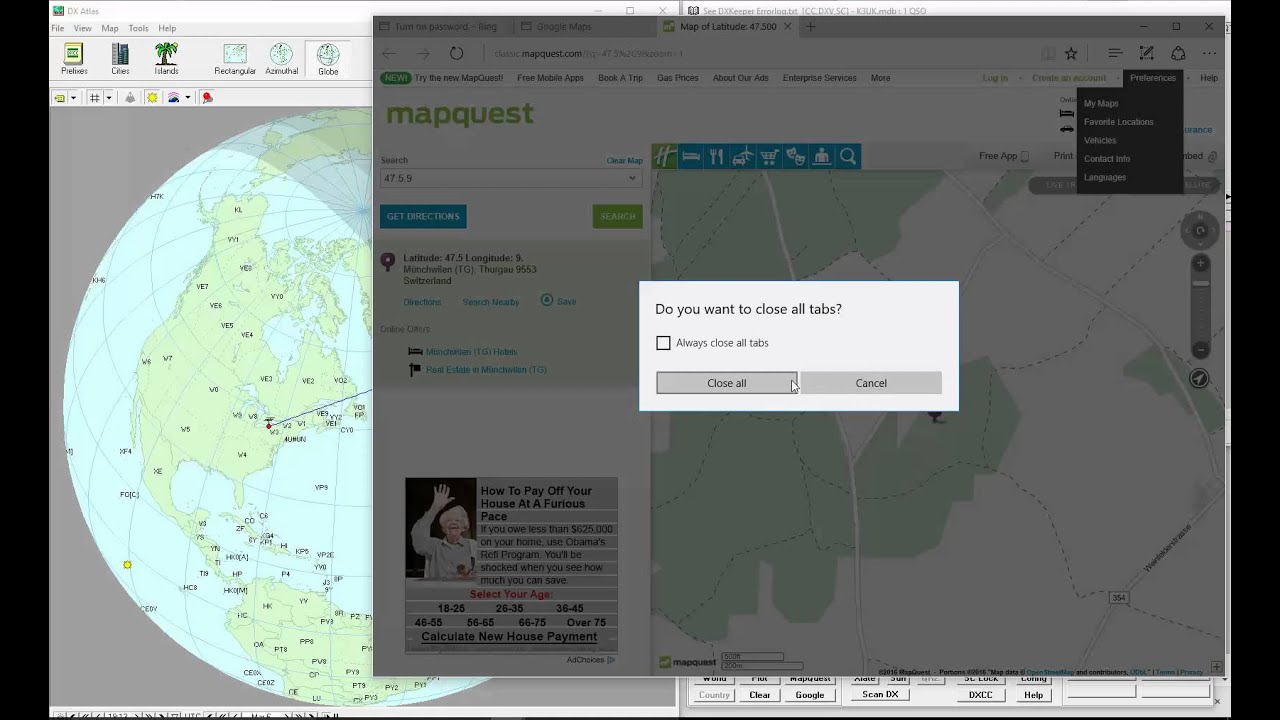Click MapQuest zoom-out minus button
This screenshot has height=720, width=1280.
1201,349
